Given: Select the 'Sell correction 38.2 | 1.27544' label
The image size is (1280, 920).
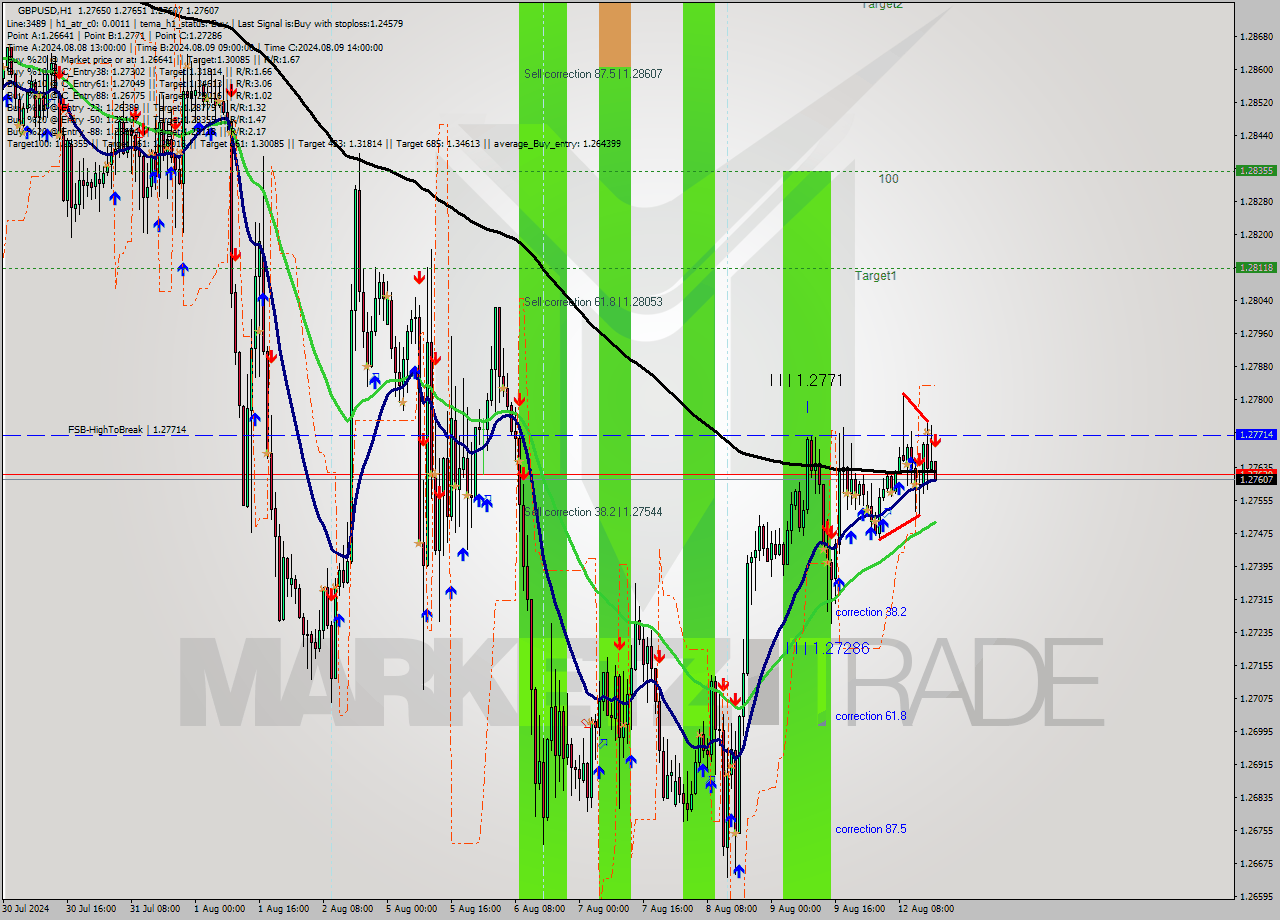Looking at the screenshot, I should (593, 512).
